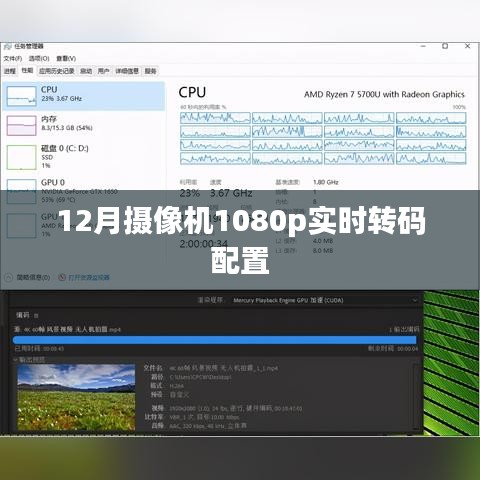Select the 性能 tab

click(x=27, y=70)
